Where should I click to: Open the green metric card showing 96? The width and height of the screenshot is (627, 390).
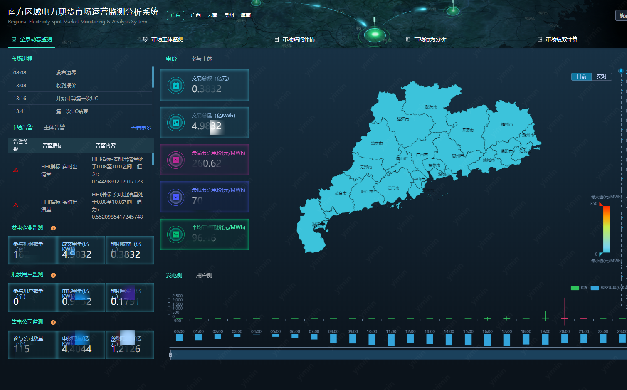(204, 234)
